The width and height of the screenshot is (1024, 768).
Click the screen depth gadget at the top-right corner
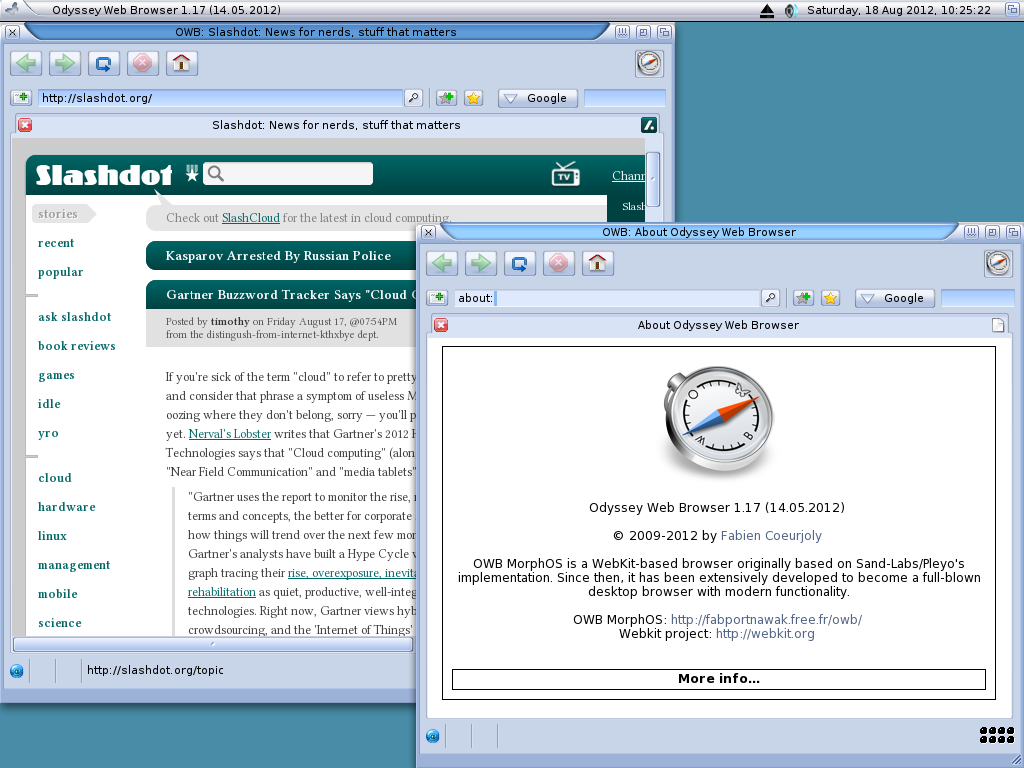tap(1013, 10)
